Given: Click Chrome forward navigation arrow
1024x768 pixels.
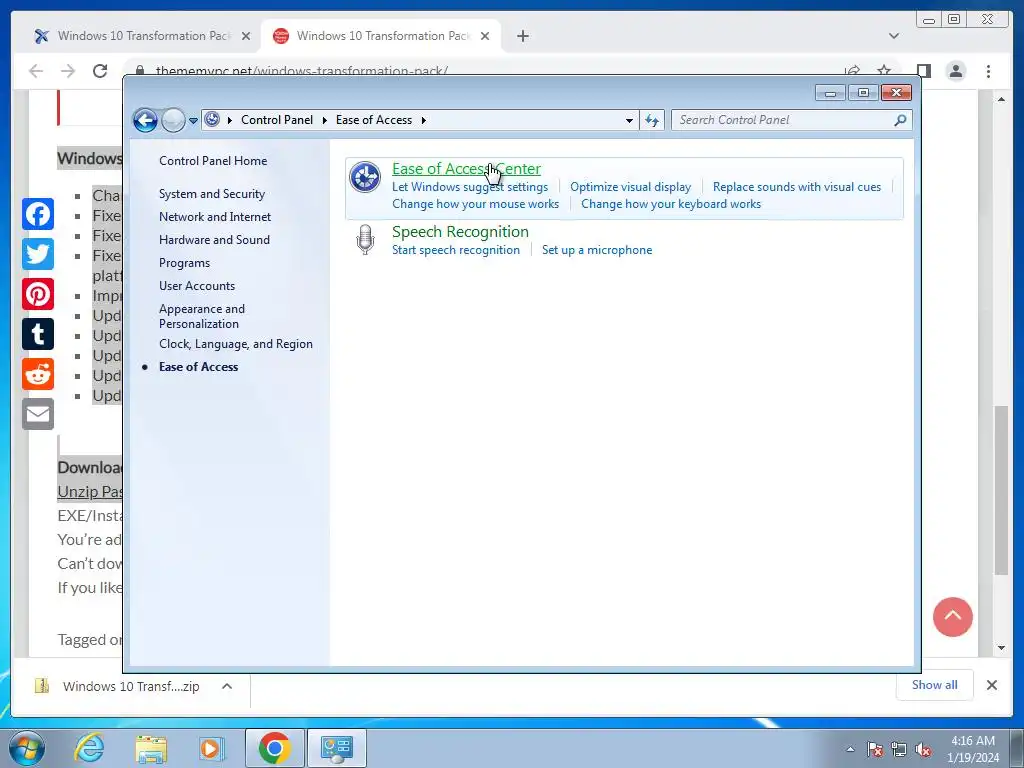Looking at the screenshot, I should [x=68, y=71].
